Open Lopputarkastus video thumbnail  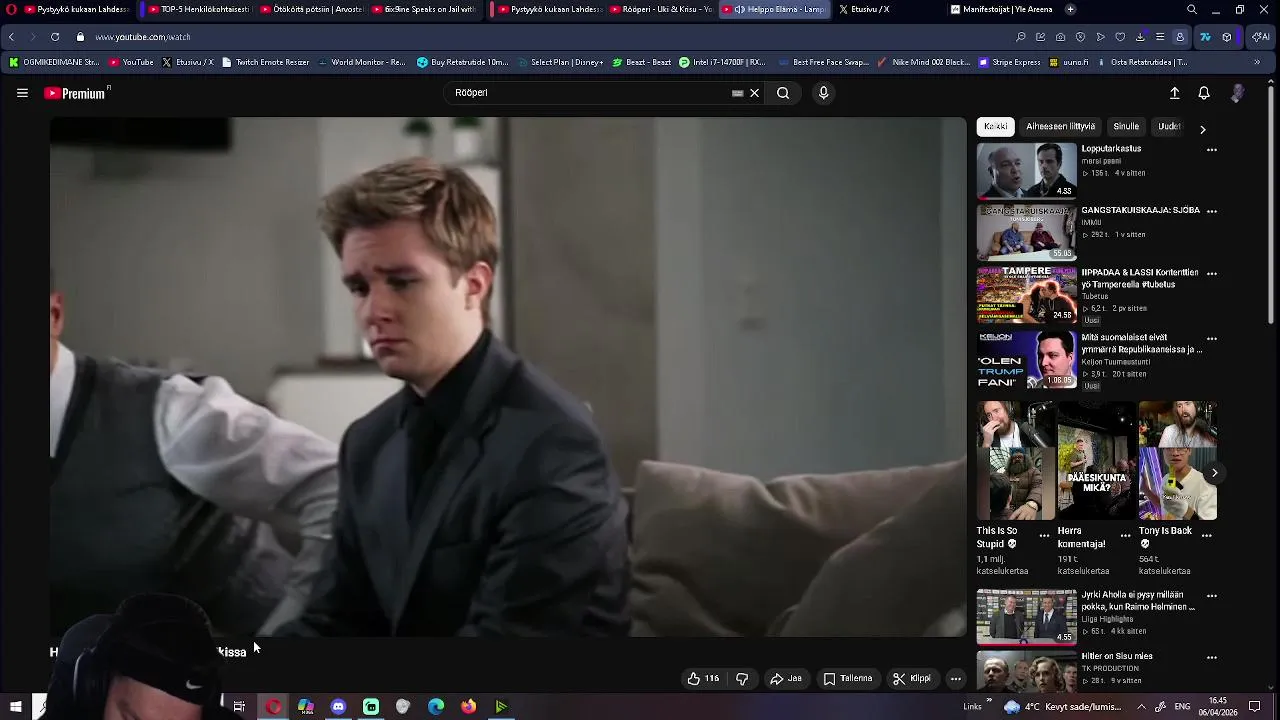click(x=1026, y=170)
